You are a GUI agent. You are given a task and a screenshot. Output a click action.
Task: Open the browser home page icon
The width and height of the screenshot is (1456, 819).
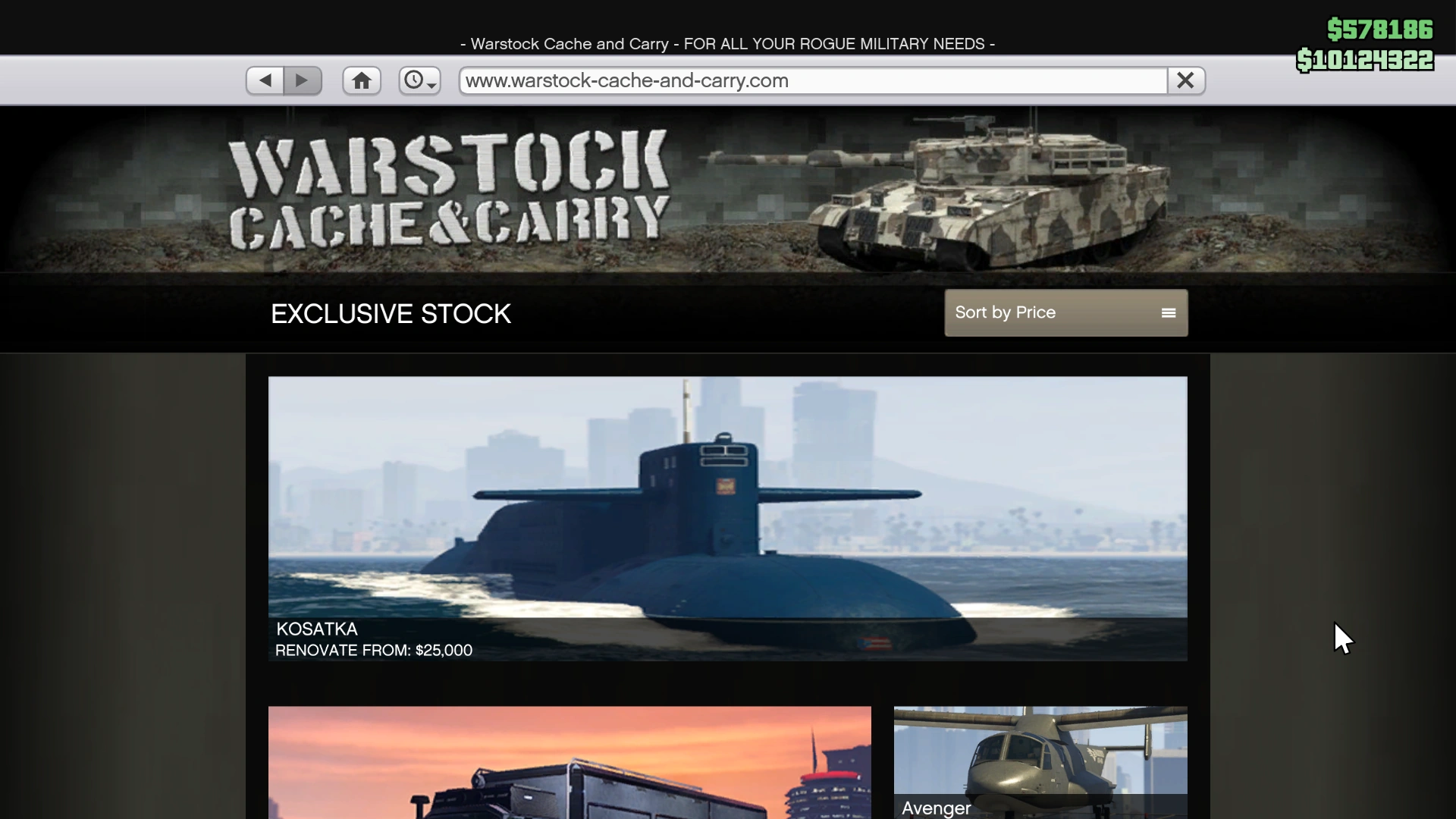[362, 80]
